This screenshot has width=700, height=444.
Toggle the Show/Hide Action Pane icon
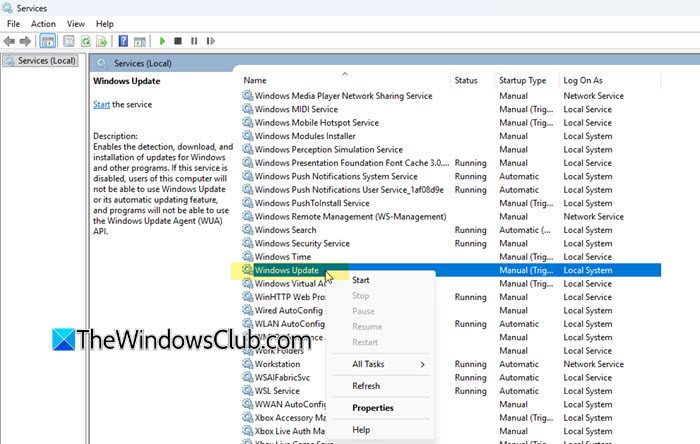[140, 41]
